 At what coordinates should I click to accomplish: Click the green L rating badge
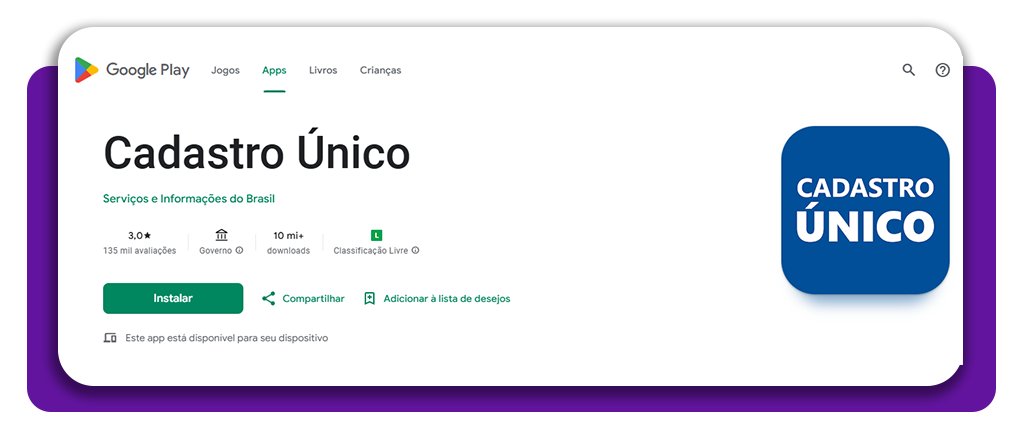[x=376, y=235]
